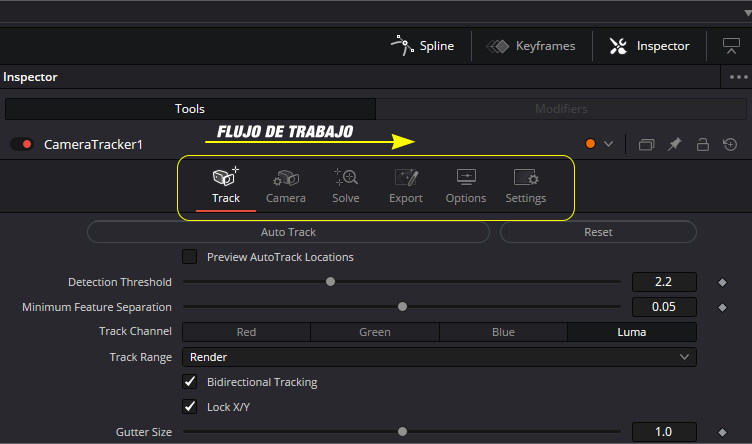The width and height of the screenshot is (752, 444).
Task: Lock the CameraTracker1 node
Action: (703, 144)
